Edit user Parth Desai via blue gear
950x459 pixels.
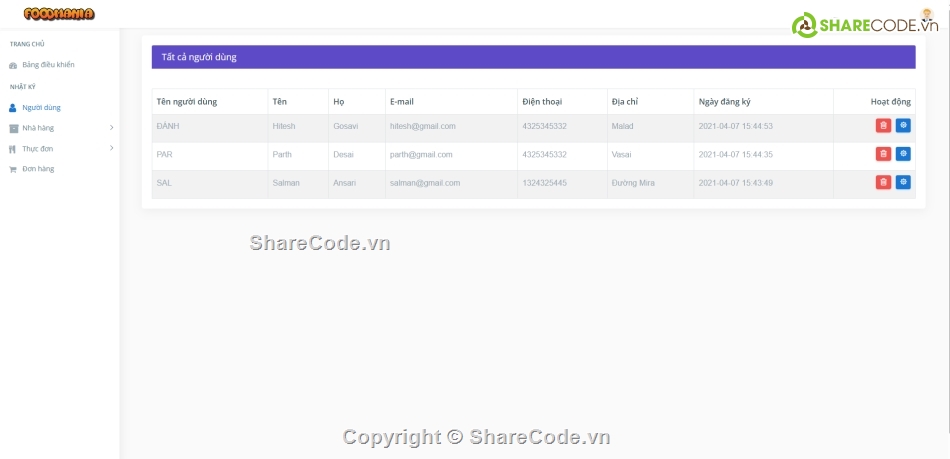point(903,154)
